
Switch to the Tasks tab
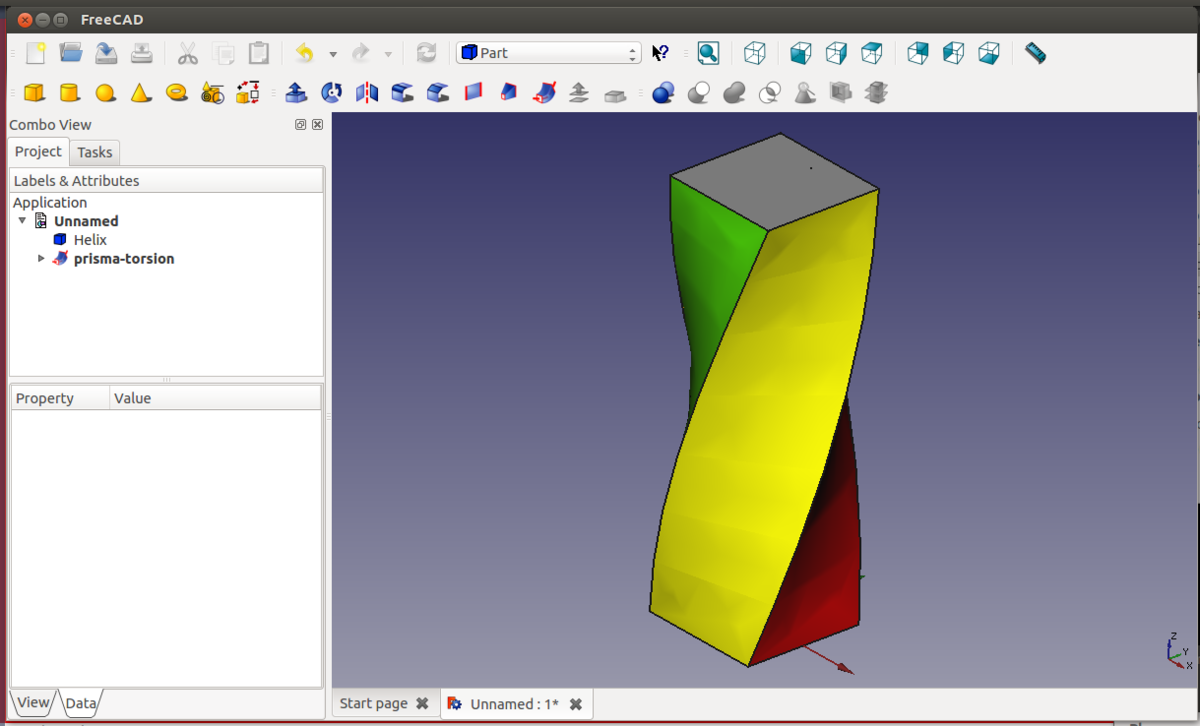pos(95,152)
